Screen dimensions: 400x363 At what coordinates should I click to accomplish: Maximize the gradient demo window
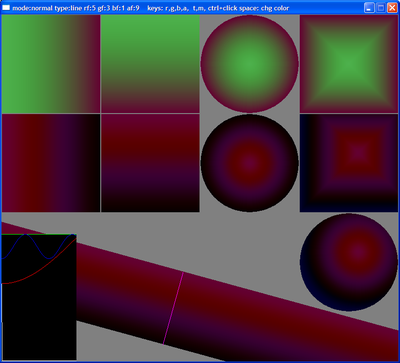coord(380,8)
